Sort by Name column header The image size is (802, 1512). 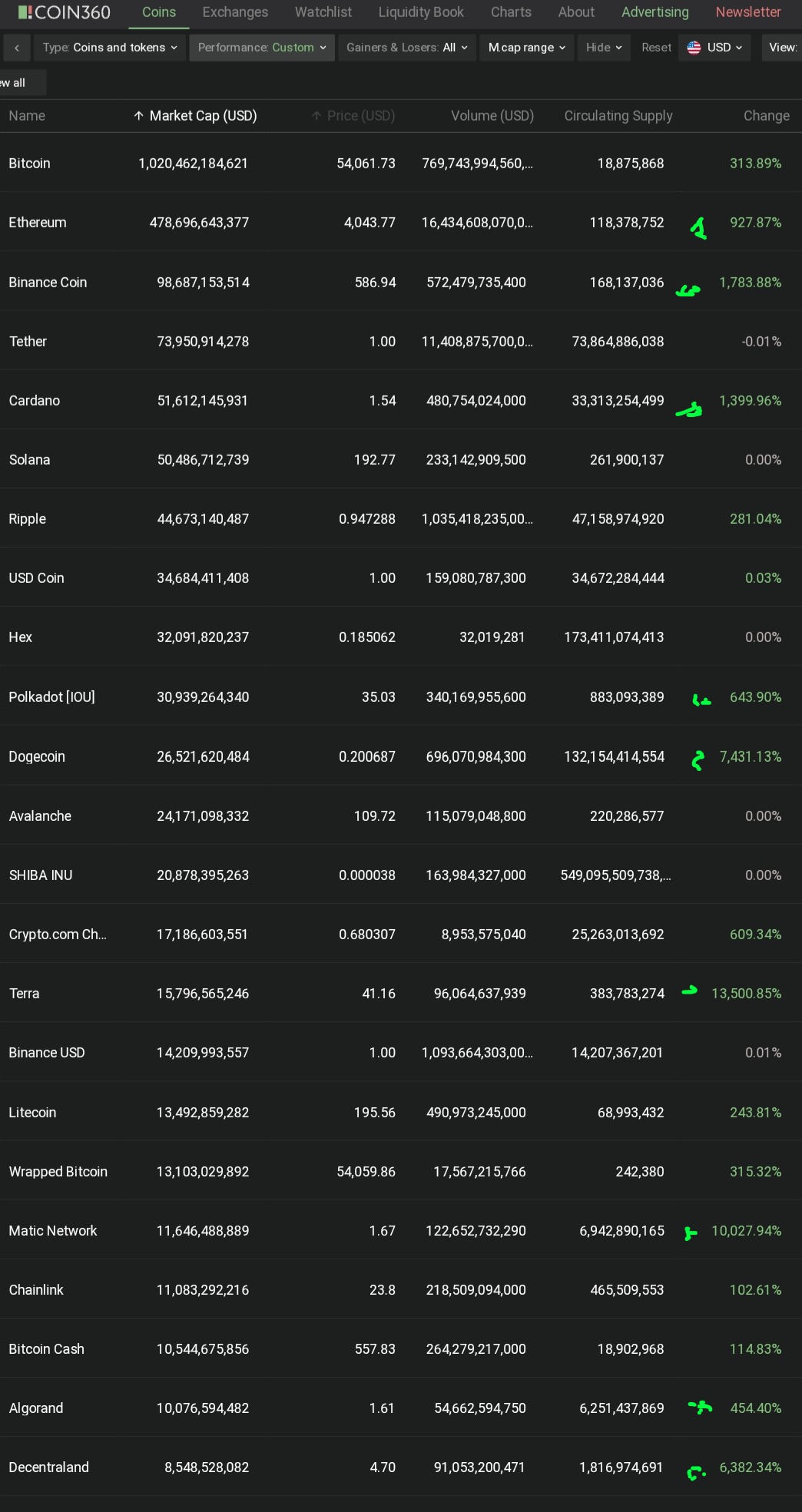27,116
